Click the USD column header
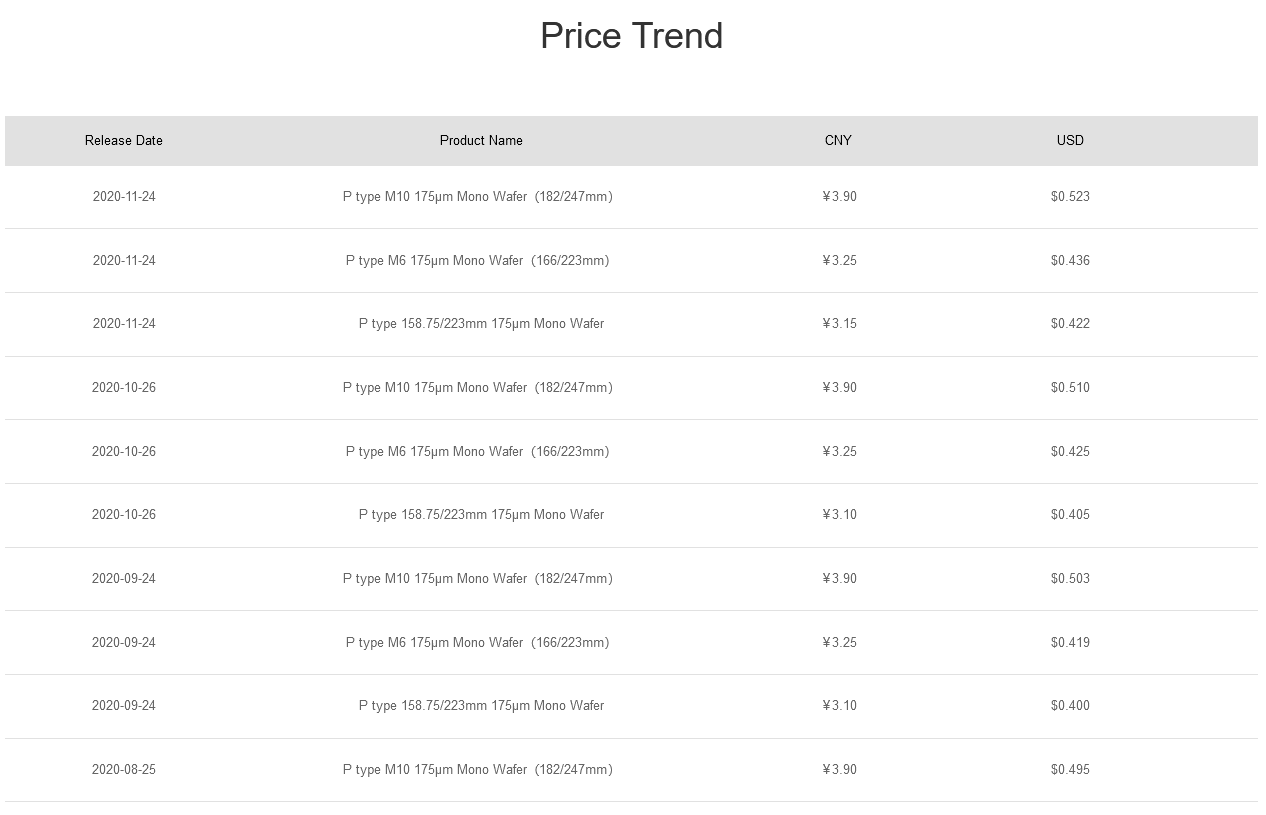Screen dimensions: 1266x815 pos(1070,141)
